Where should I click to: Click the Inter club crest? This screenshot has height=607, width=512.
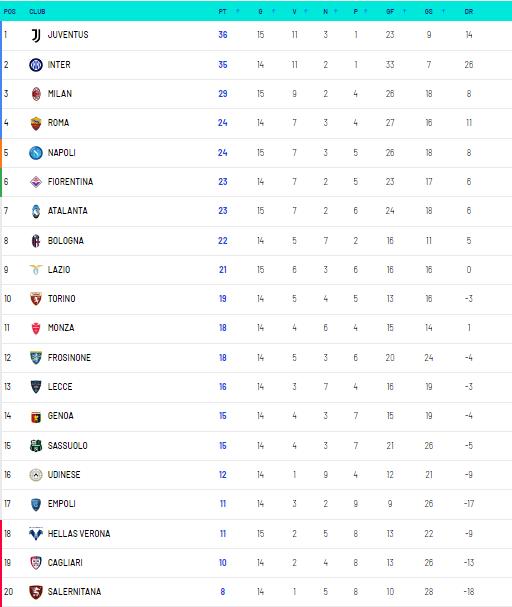(x=36, y=65)
